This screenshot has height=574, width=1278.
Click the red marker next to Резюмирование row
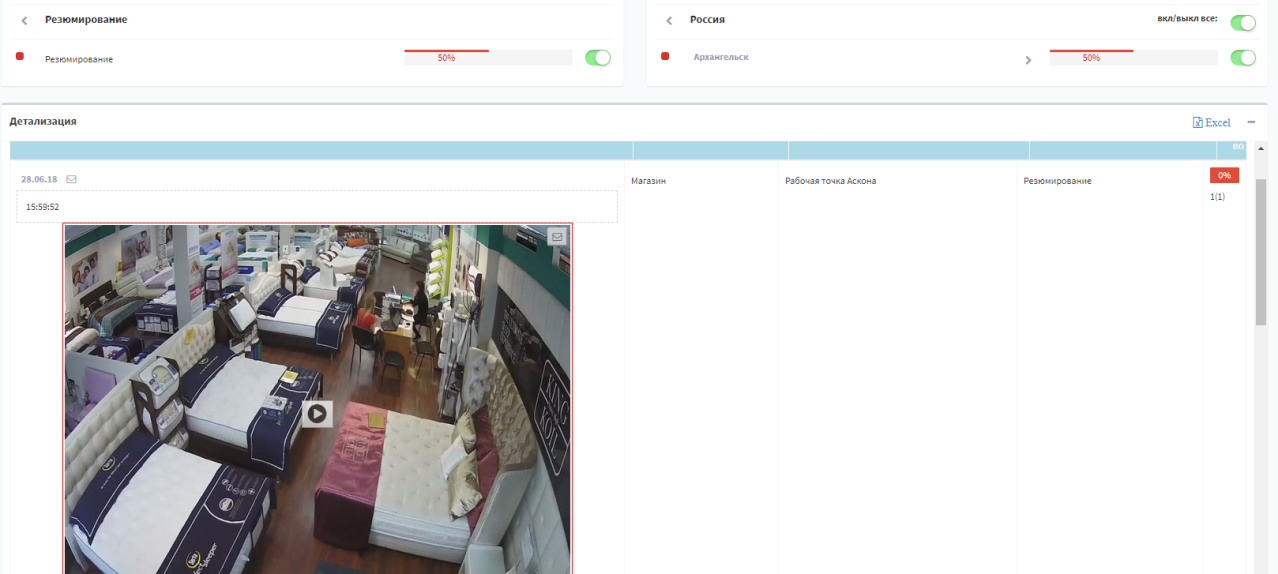pos(20,56)
